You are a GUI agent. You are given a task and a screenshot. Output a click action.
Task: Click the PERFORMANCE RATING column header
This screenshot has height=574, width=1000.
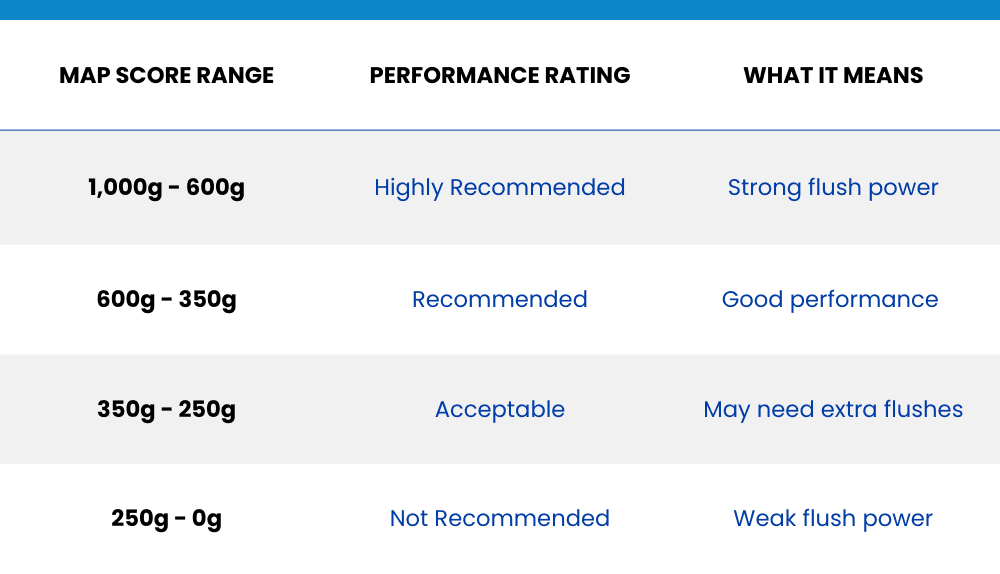coord(500,76)
